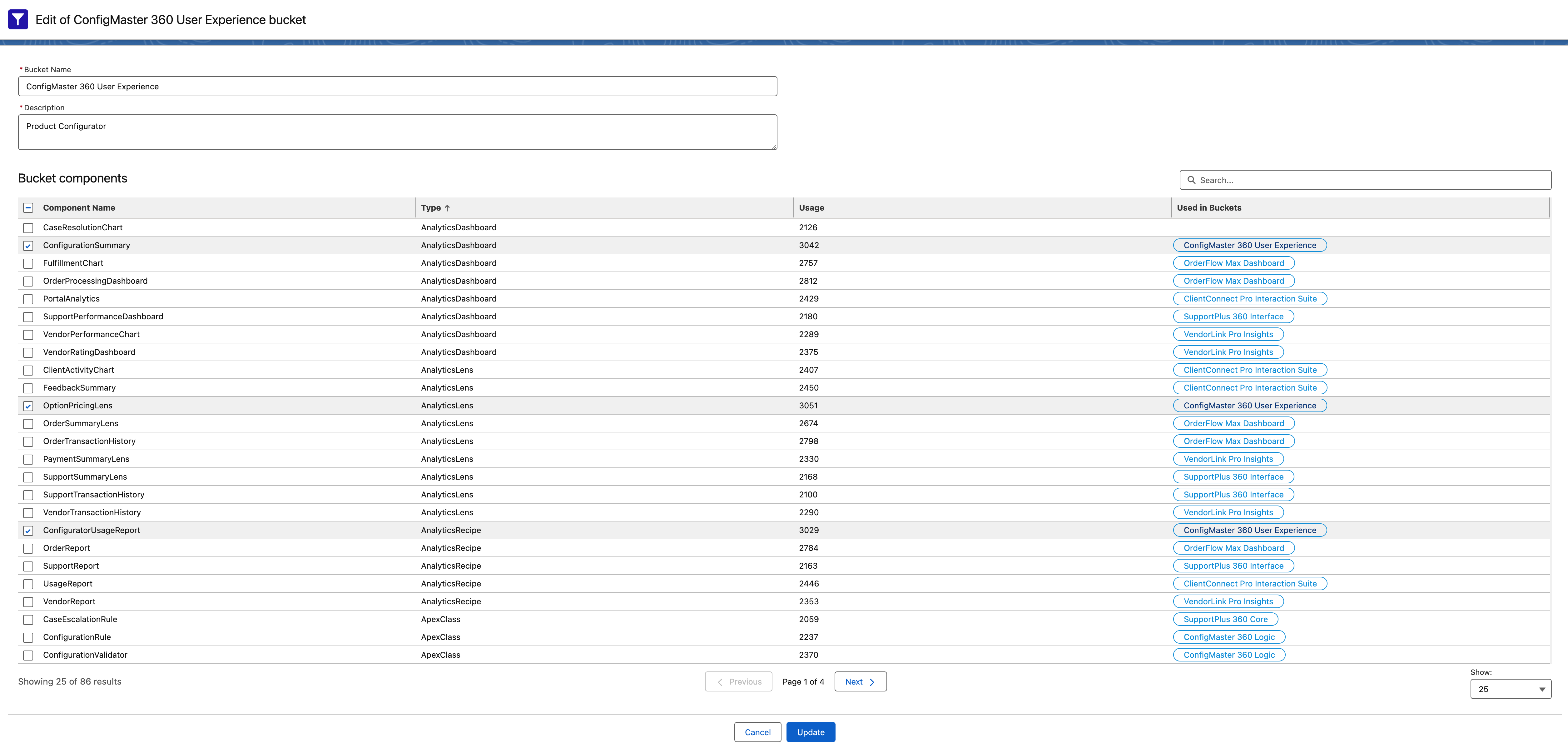The image size is (1568, 748).
Task: Open OrderFlow Max Dashboard pill on FulfillmentChart row
Action: [x=1234, y=263]
